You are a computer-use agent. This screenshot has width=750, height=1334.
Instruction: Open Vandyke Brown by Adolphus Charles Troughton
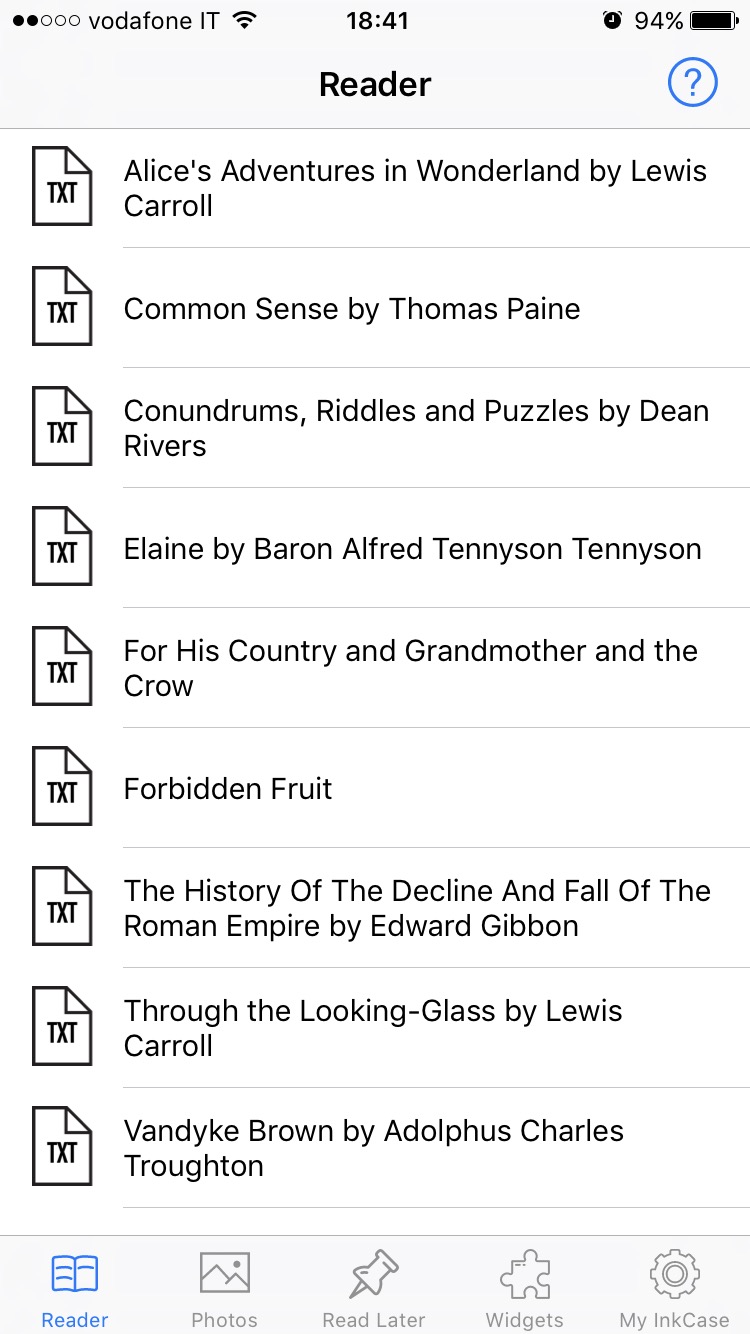point(373,1148)
